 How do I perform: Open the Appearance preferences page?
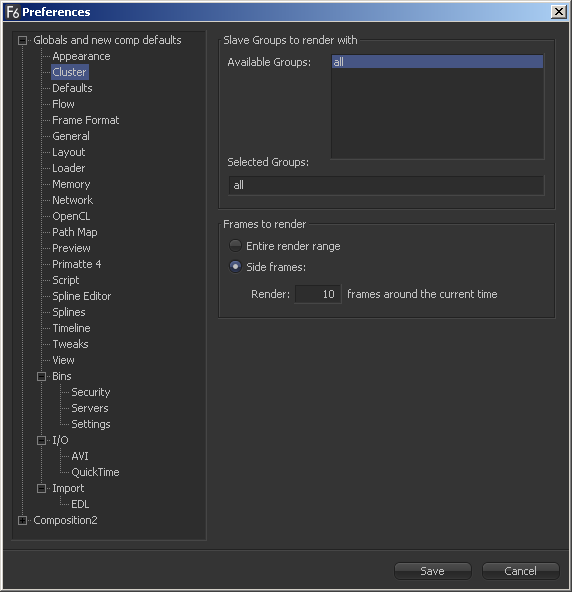tap(81, 56)
